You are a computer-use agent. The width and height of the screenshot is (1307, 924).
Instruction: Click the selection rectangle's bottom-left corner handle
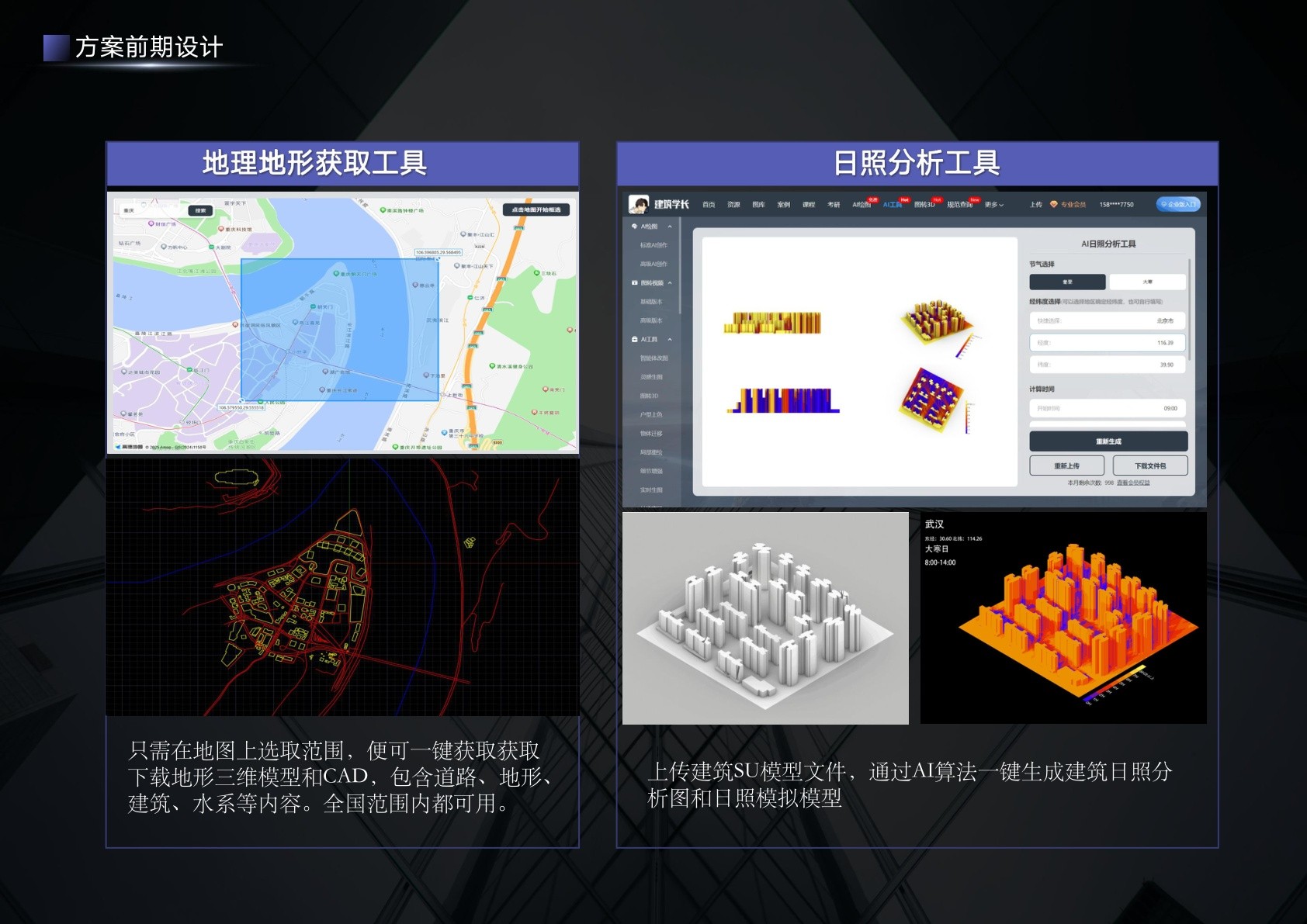point(241,400)
